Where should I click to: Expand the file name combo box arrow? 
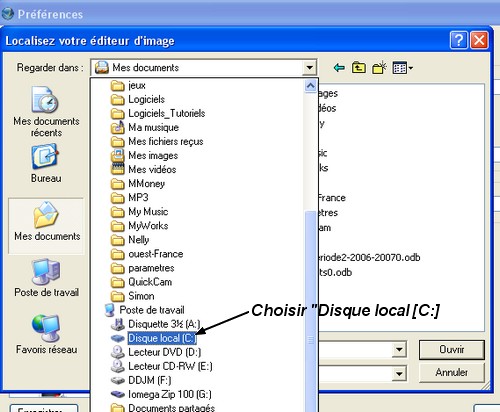point(399,350)
